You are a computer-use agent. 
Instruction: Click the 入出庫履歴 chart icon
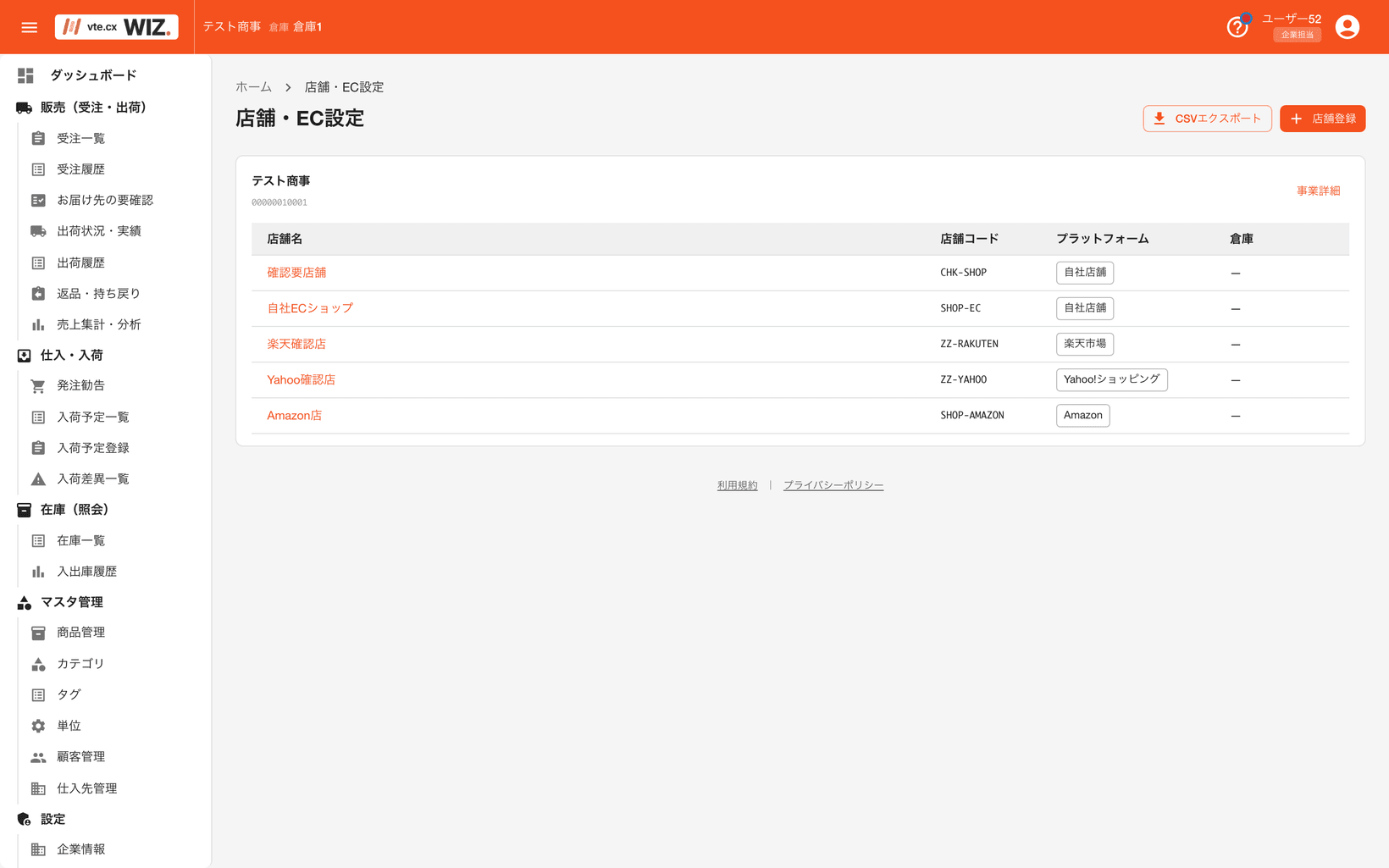click(38, 572)
